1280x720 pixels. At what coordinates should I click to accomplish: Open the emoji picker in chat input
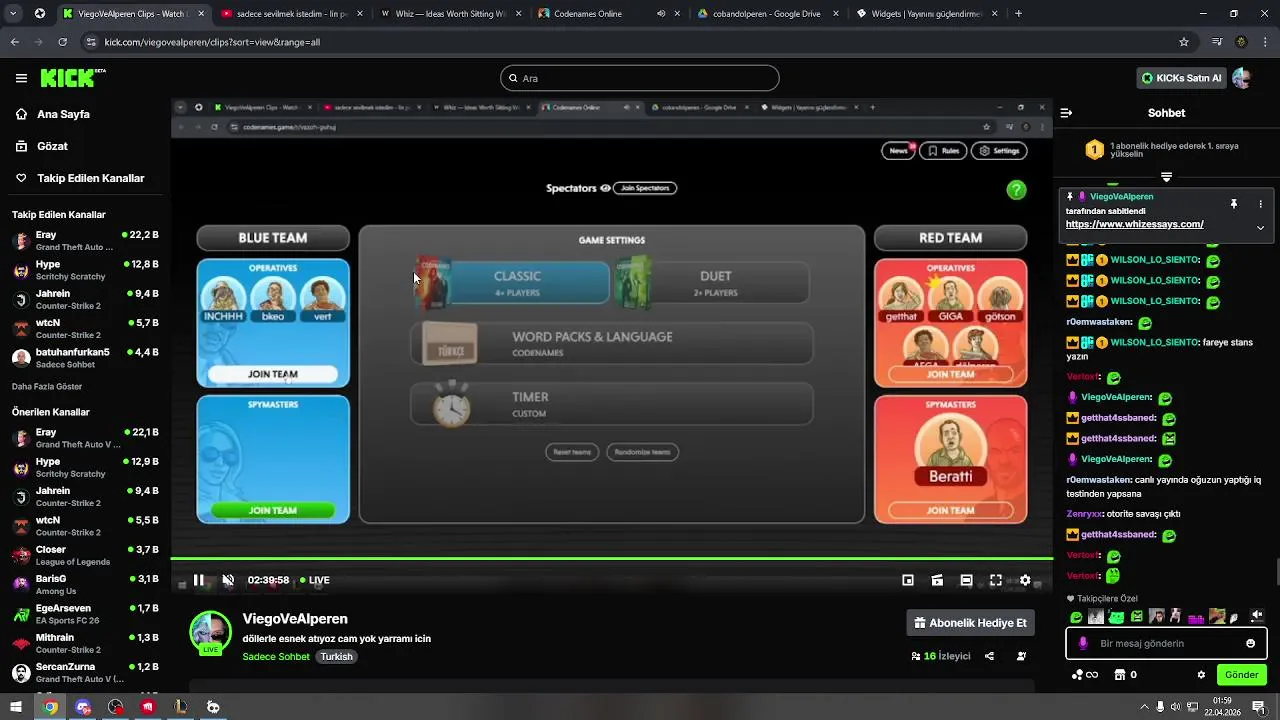pos(1250,643)
